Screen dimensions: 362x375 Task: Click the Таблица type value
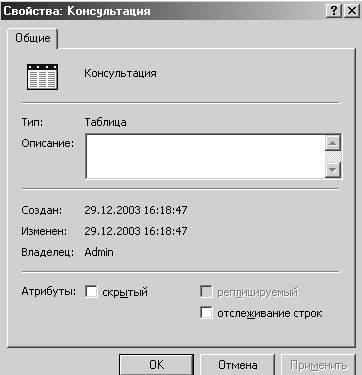[105, 122]
